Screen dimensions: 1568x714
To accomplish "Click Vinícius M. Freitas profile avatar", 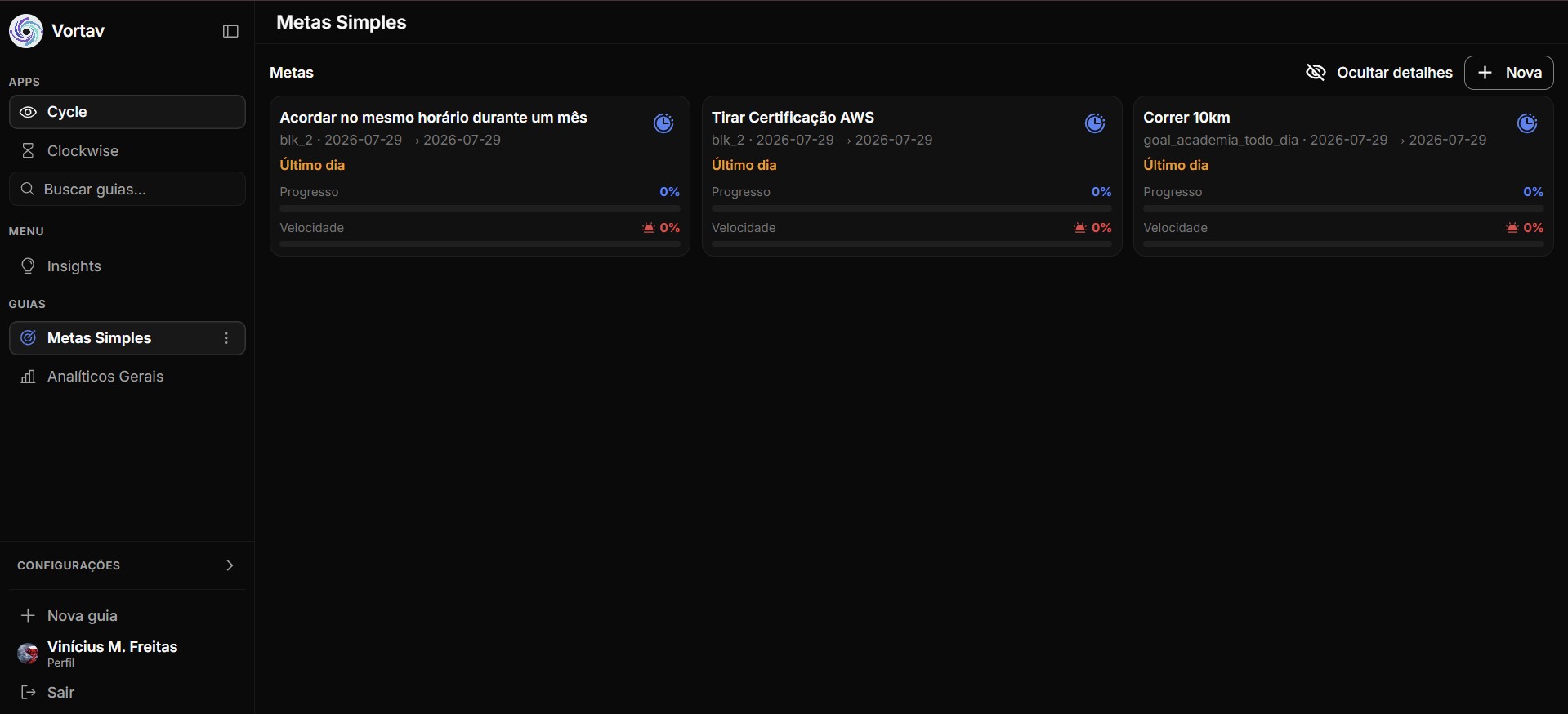I will pos(28,654).
